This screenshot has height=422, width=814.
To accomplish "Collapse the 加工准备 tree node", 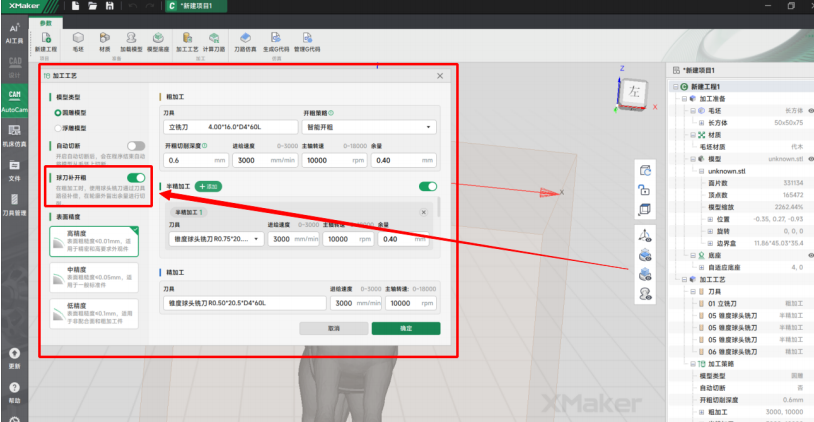I will point(685,99).
